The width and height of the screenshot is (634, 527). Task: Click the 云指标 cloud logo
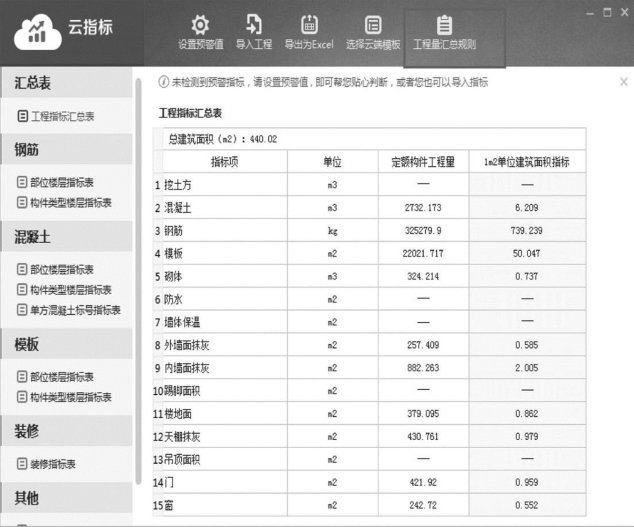click(38, 32)
